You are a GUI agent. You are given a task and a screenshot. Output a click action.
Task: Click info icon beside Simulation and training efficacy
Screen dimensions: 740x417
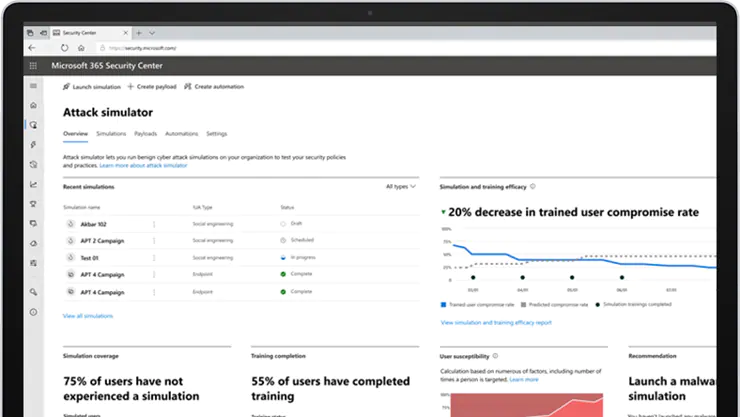pos(532,186)
